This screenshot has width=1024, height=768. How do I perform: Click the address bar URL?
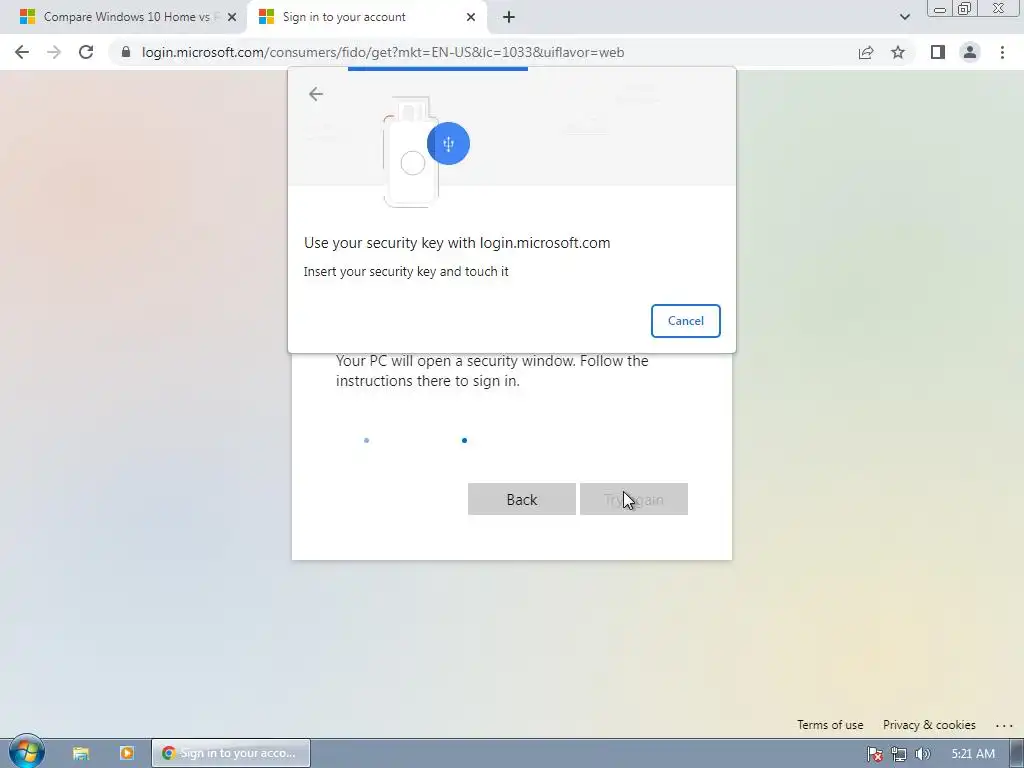(383, 52)
